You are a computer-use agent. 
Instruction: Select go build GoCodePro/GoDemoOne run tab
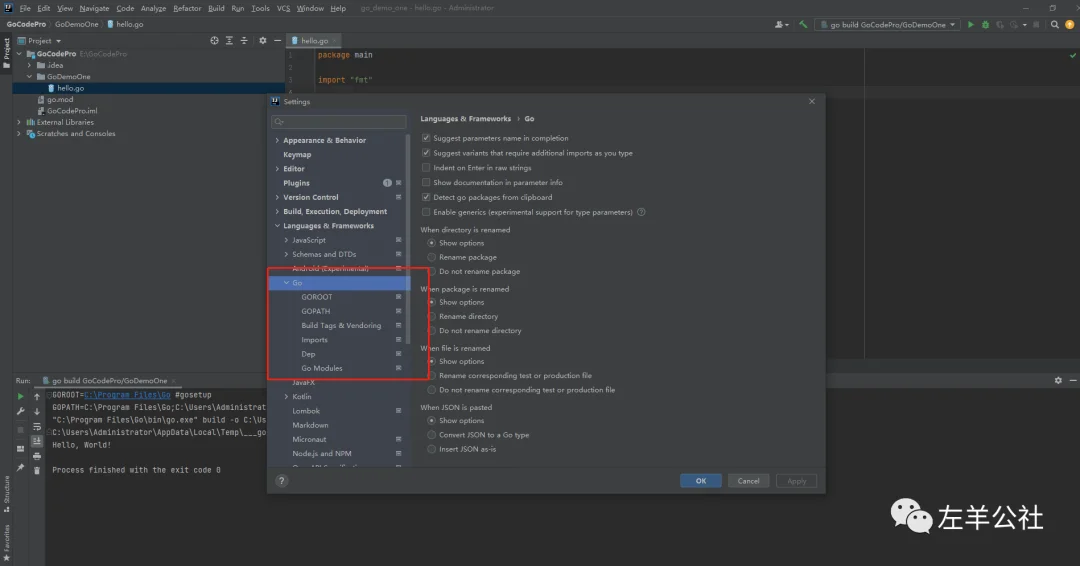coord(110,381)
